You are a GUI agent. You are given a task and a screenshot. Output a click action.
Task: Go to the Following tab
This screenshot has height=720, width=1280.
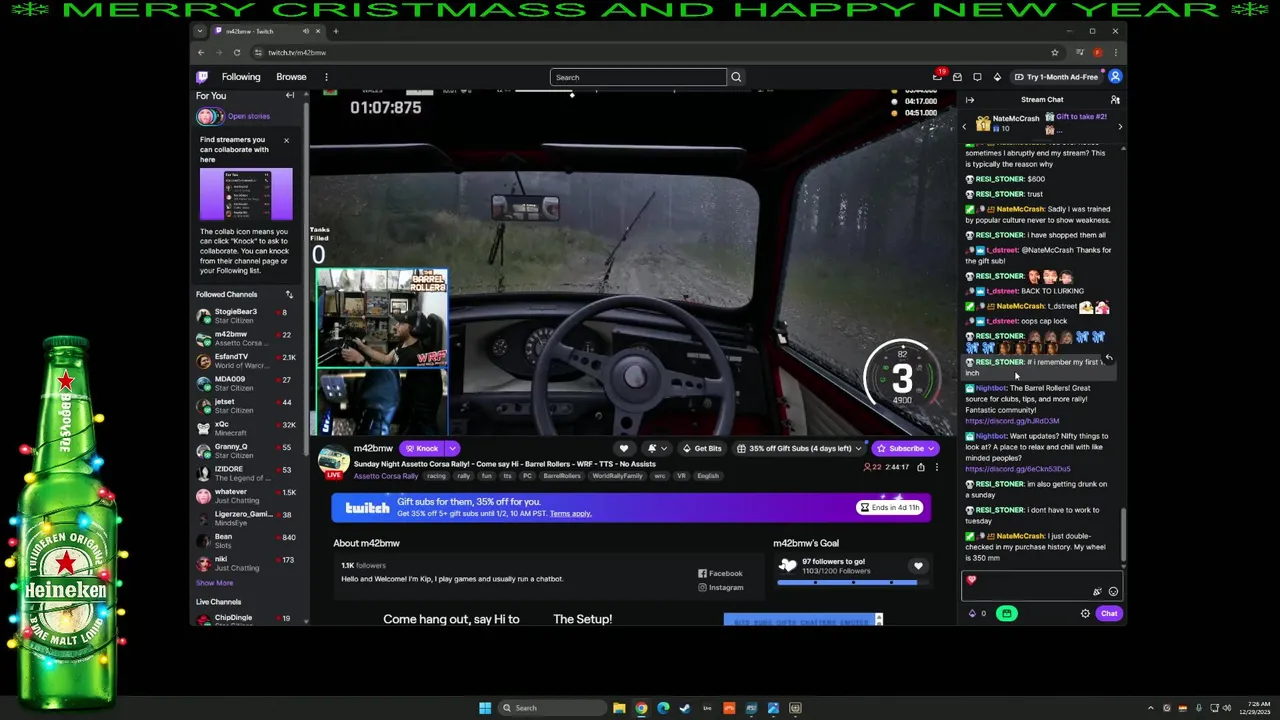click(x=241, y=77)
